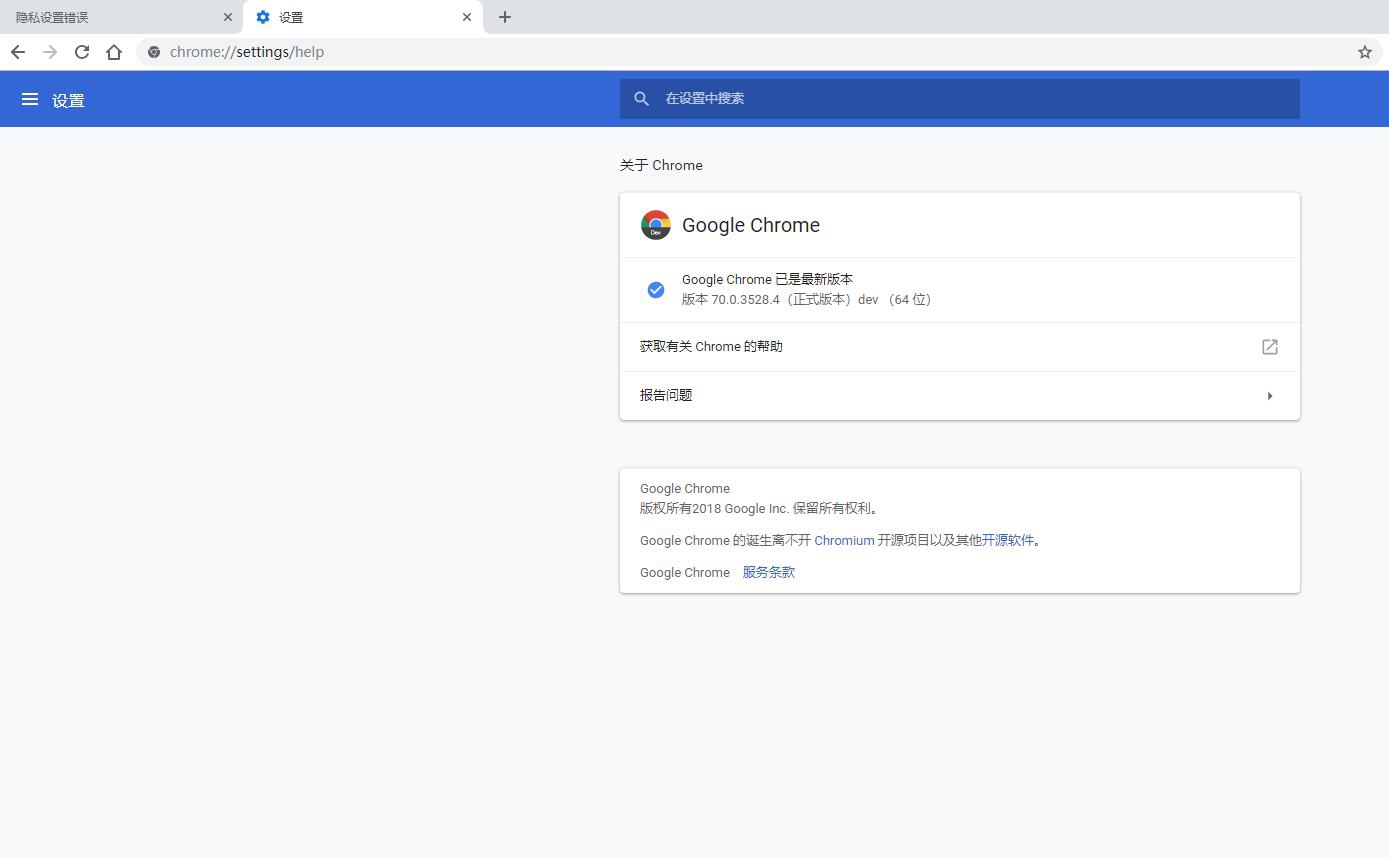
Task: Click the Google Chrome Dev logo
Action: pyautogui.click(x=656, y=225)
